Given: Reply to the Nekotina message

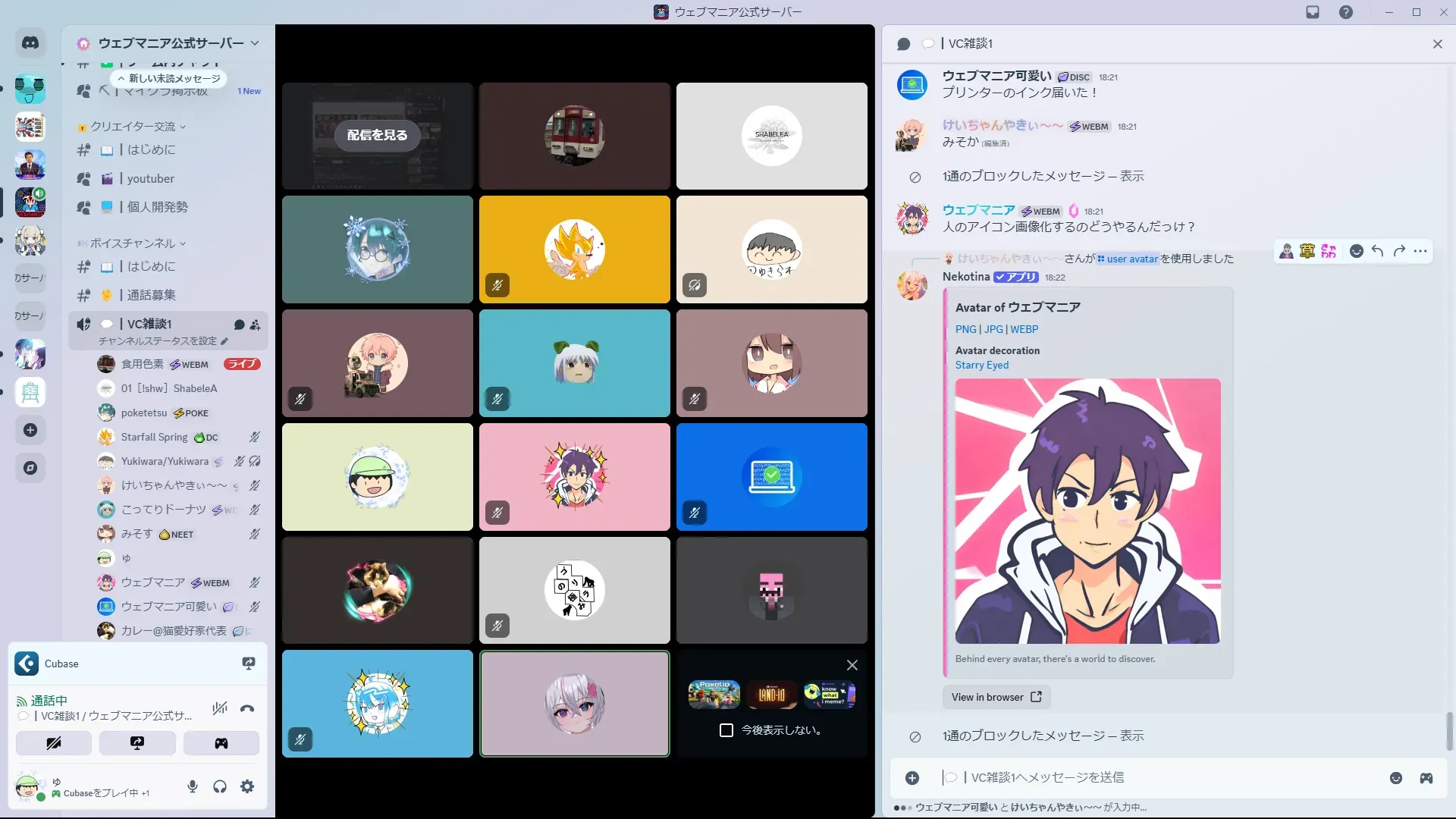Looking at the screenshot, I should click(1378, 251).
